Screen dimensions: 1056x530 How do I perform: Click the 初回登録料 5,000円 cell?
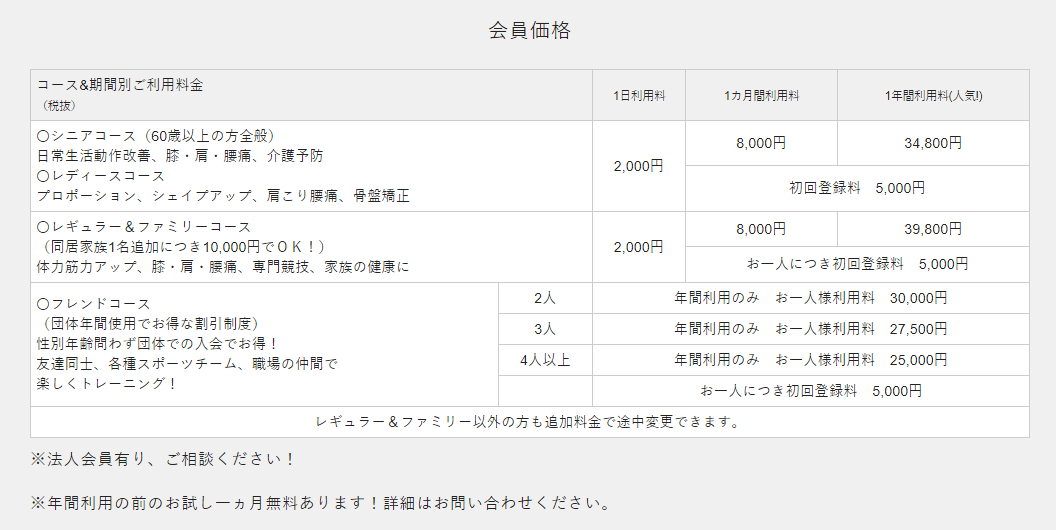pyautogui.click(x=857, y=188)
